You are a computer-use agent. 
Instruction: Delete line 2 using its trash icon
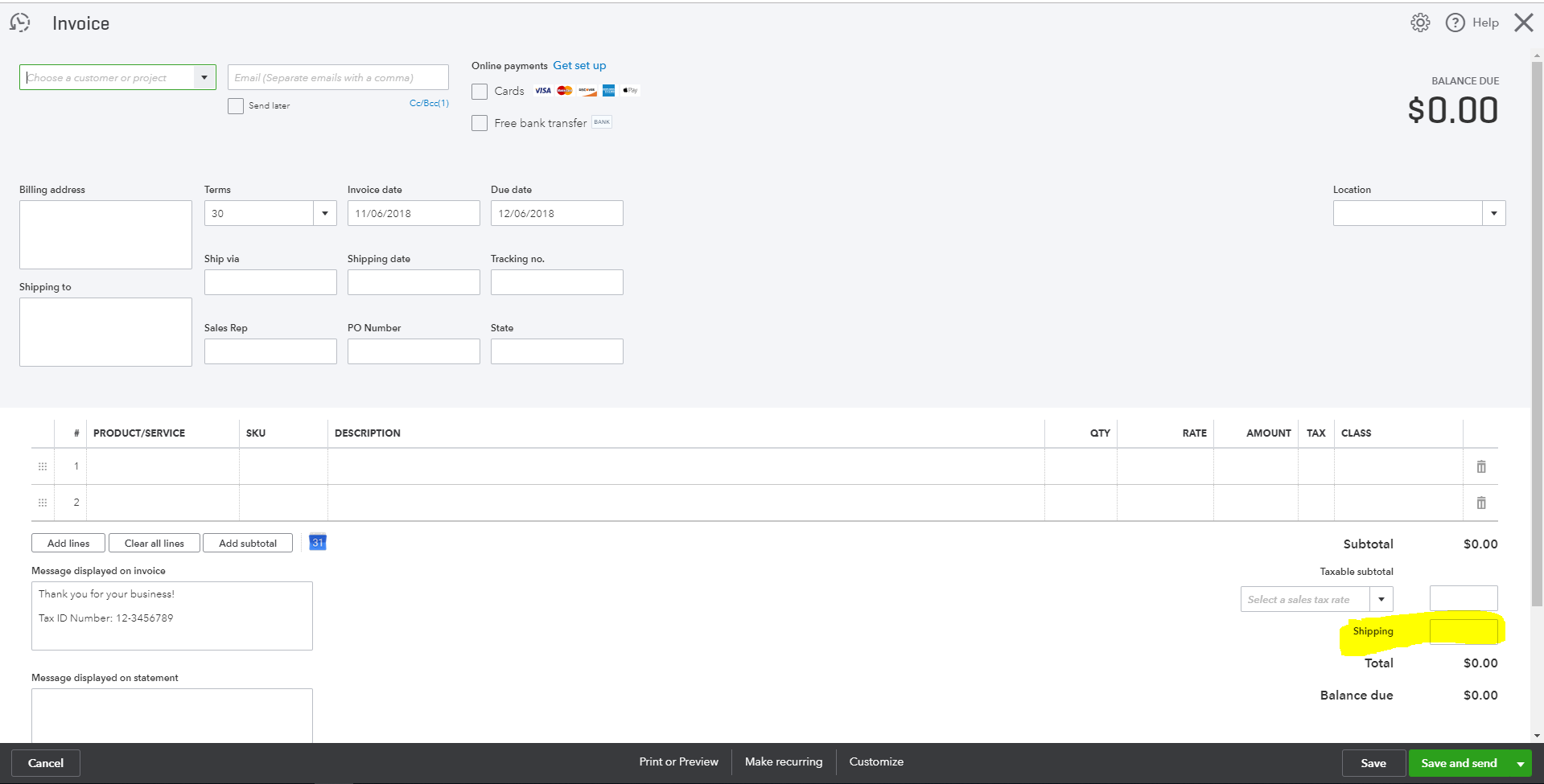click(1480, 503)
